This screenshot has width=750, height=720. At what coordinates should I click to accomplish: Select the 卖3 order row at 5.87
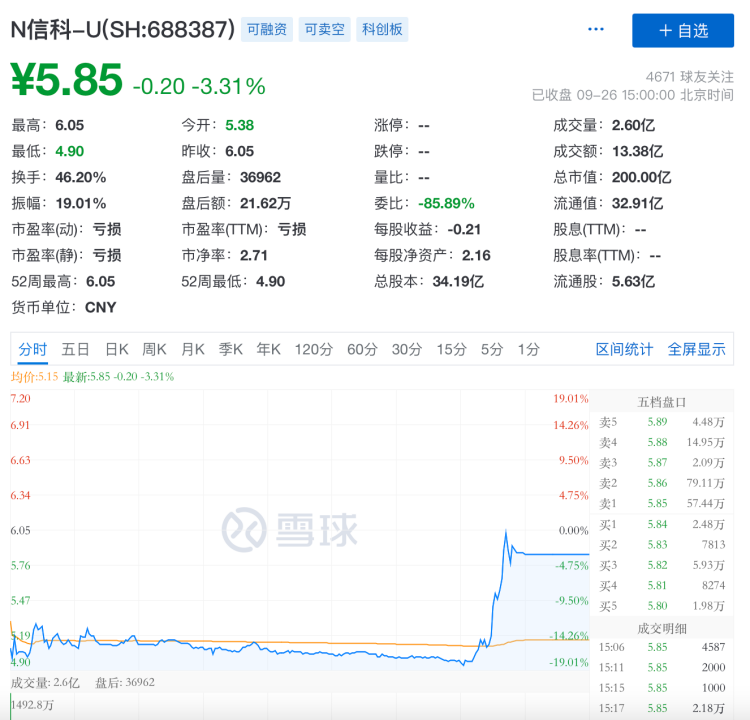tap(662, 463)
